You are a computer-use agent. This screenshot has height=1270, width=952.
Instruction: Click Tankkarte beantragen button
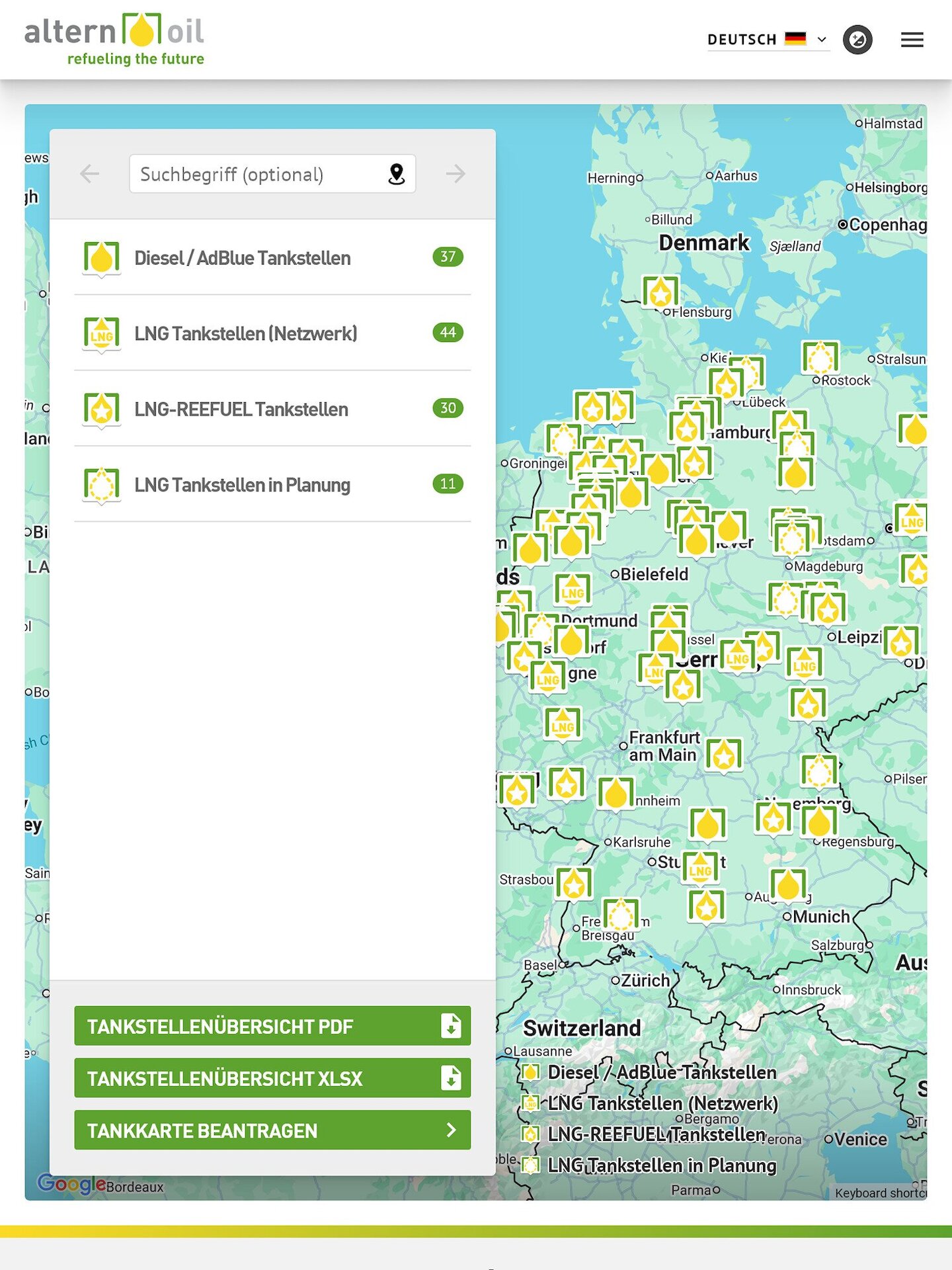coord(272,1130)
